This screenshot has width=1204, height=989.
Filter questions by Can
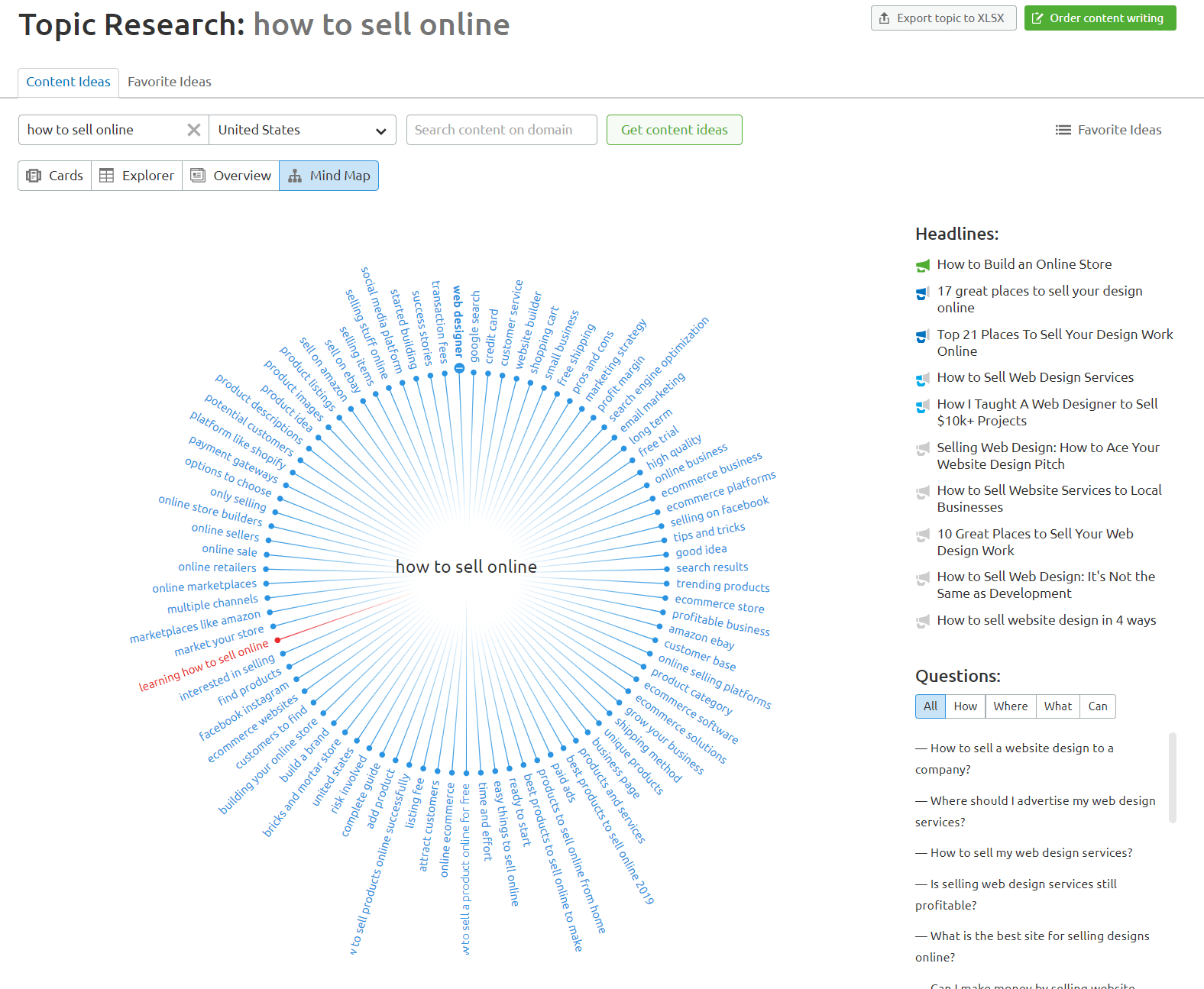(x=1098, y=706)
